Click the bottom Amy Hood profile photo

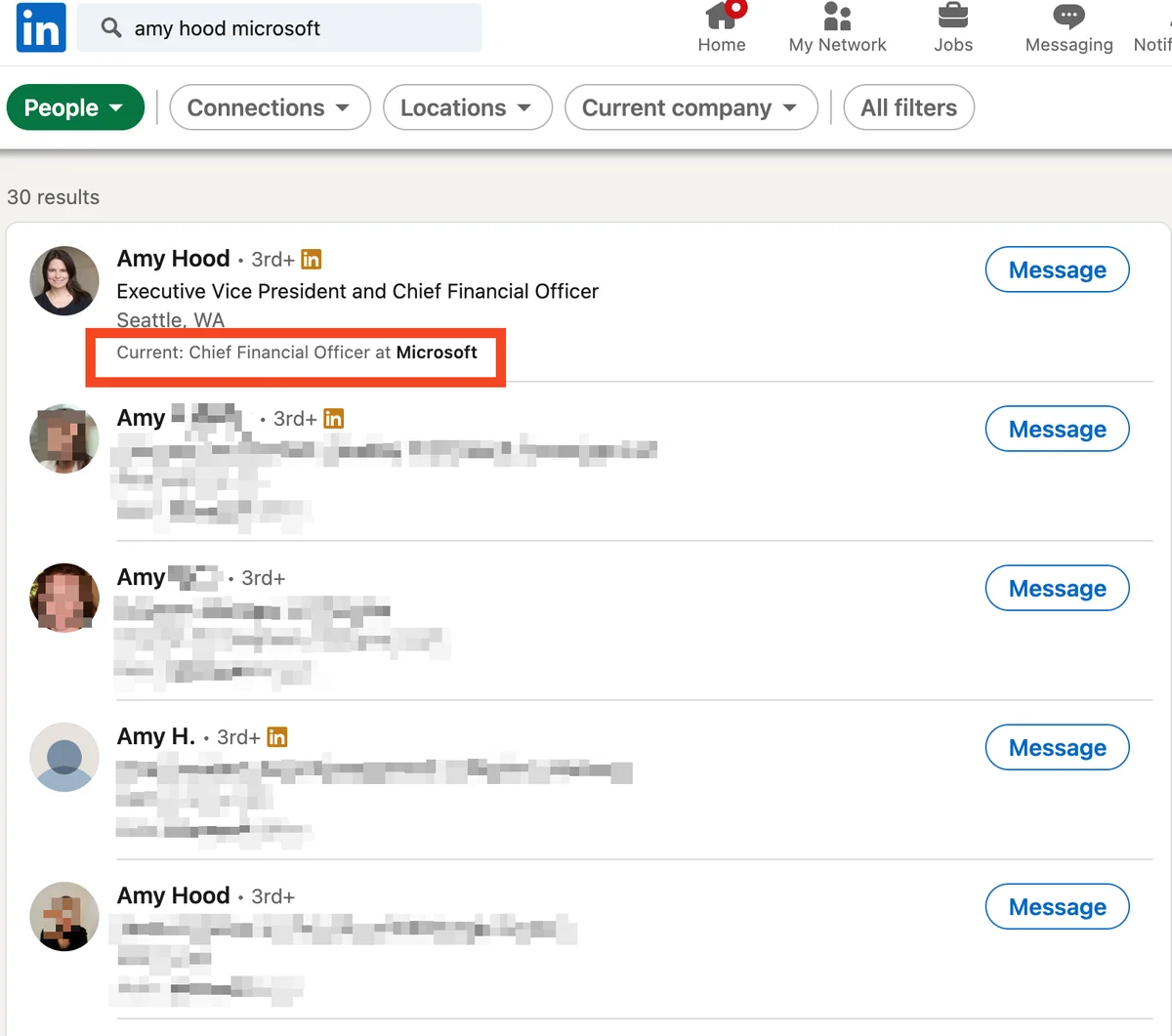pos(64,917)
